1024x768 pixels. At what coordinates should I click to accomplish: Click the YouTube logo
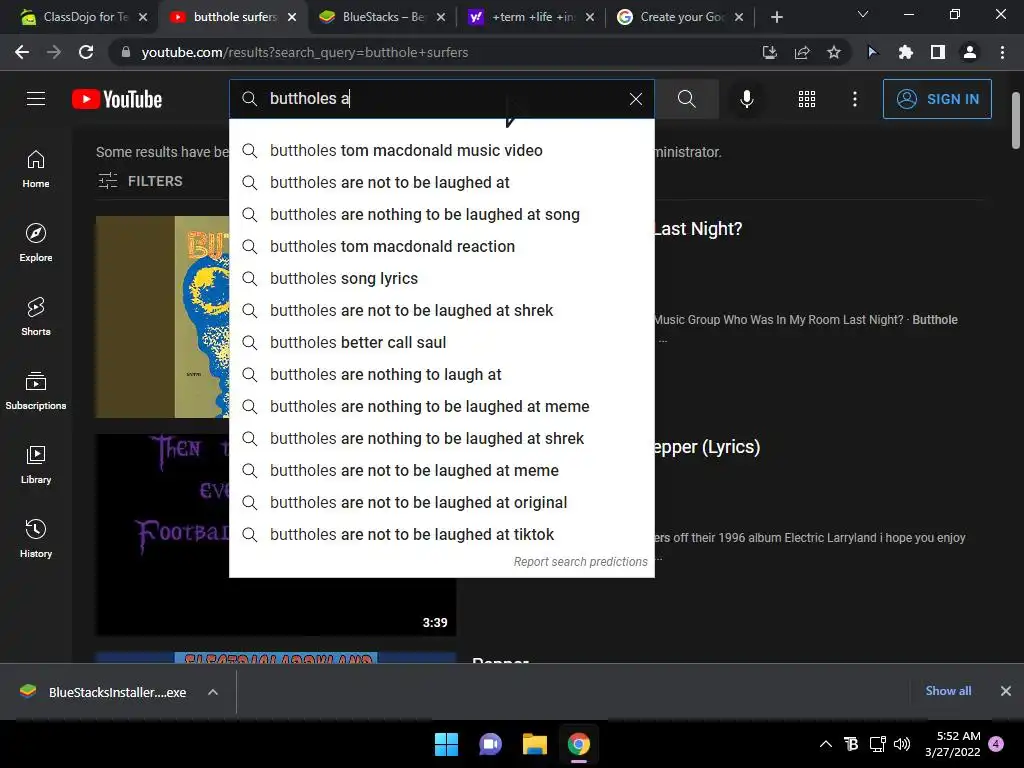(117, 99)
